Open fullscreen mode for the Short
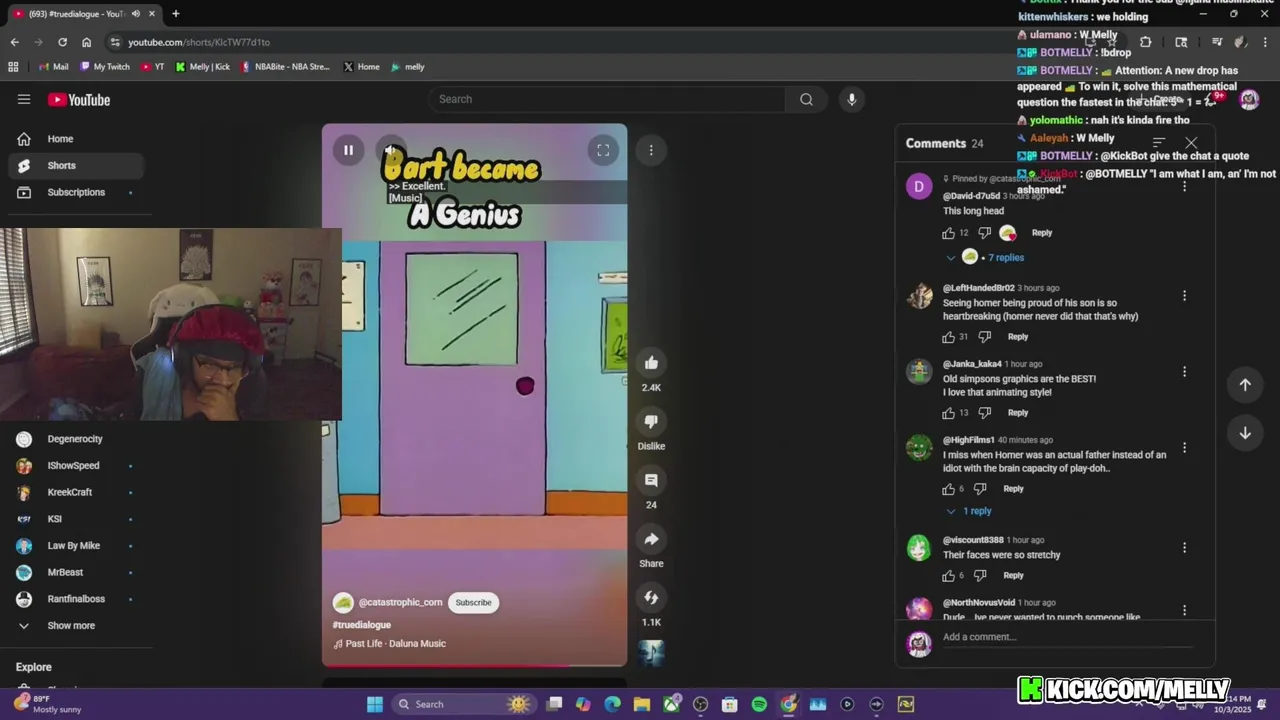 pyautogui.click(x=603, y=150)
